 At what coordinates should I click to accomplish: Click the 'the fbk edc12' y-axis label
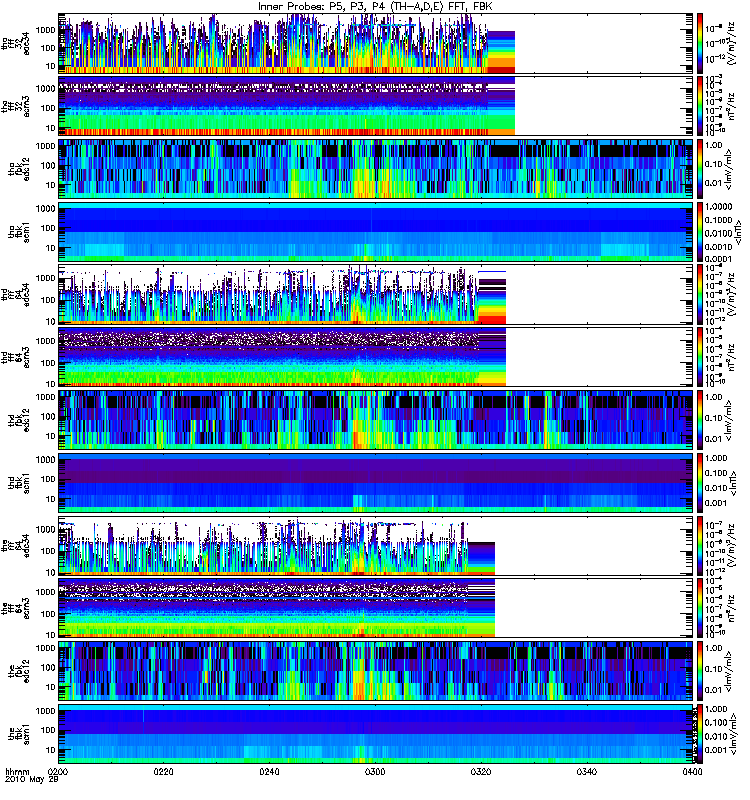click(19, 671)
